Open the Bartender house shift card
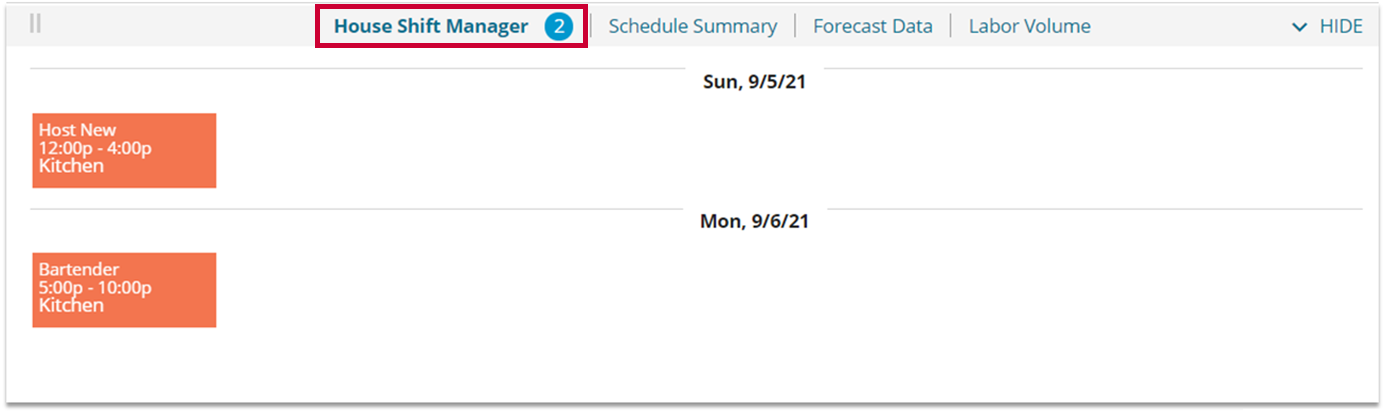 [124, 290]
